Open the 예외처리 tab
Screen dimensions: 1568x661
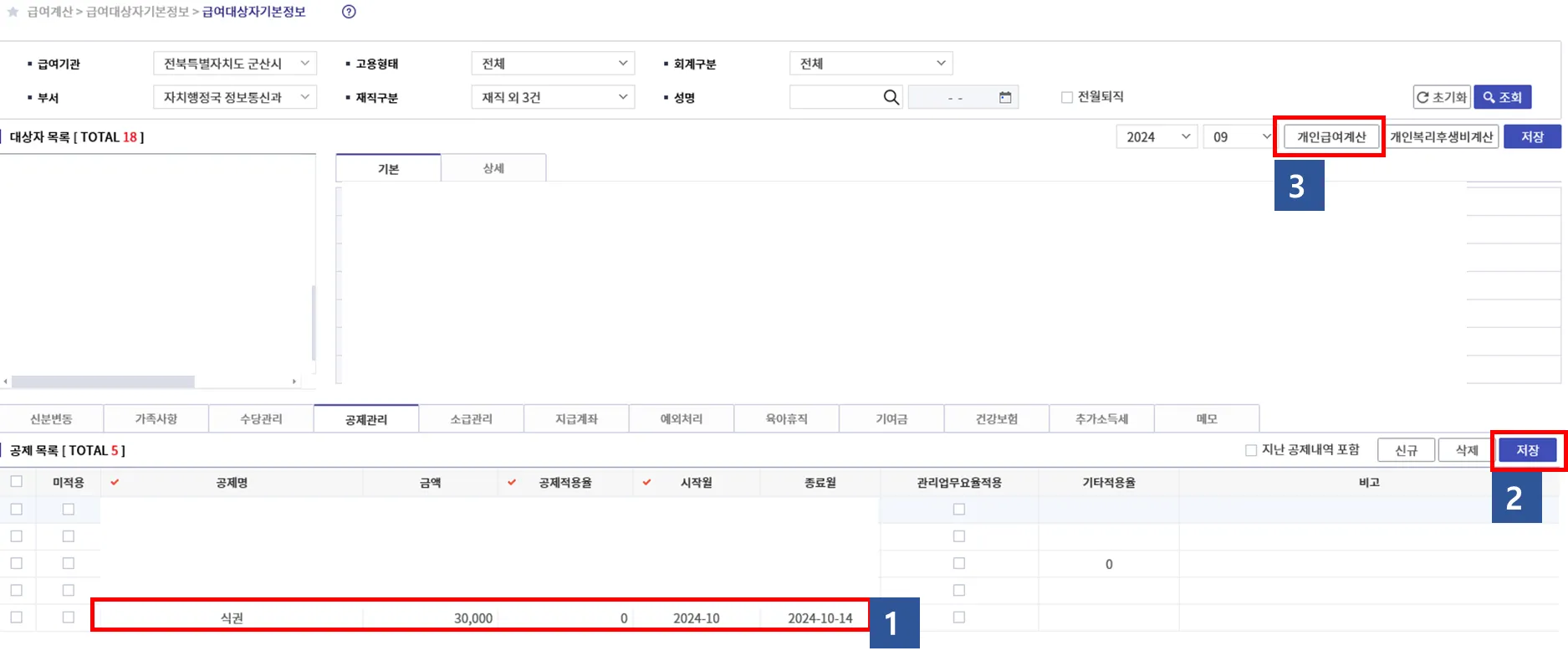[682, 419]
